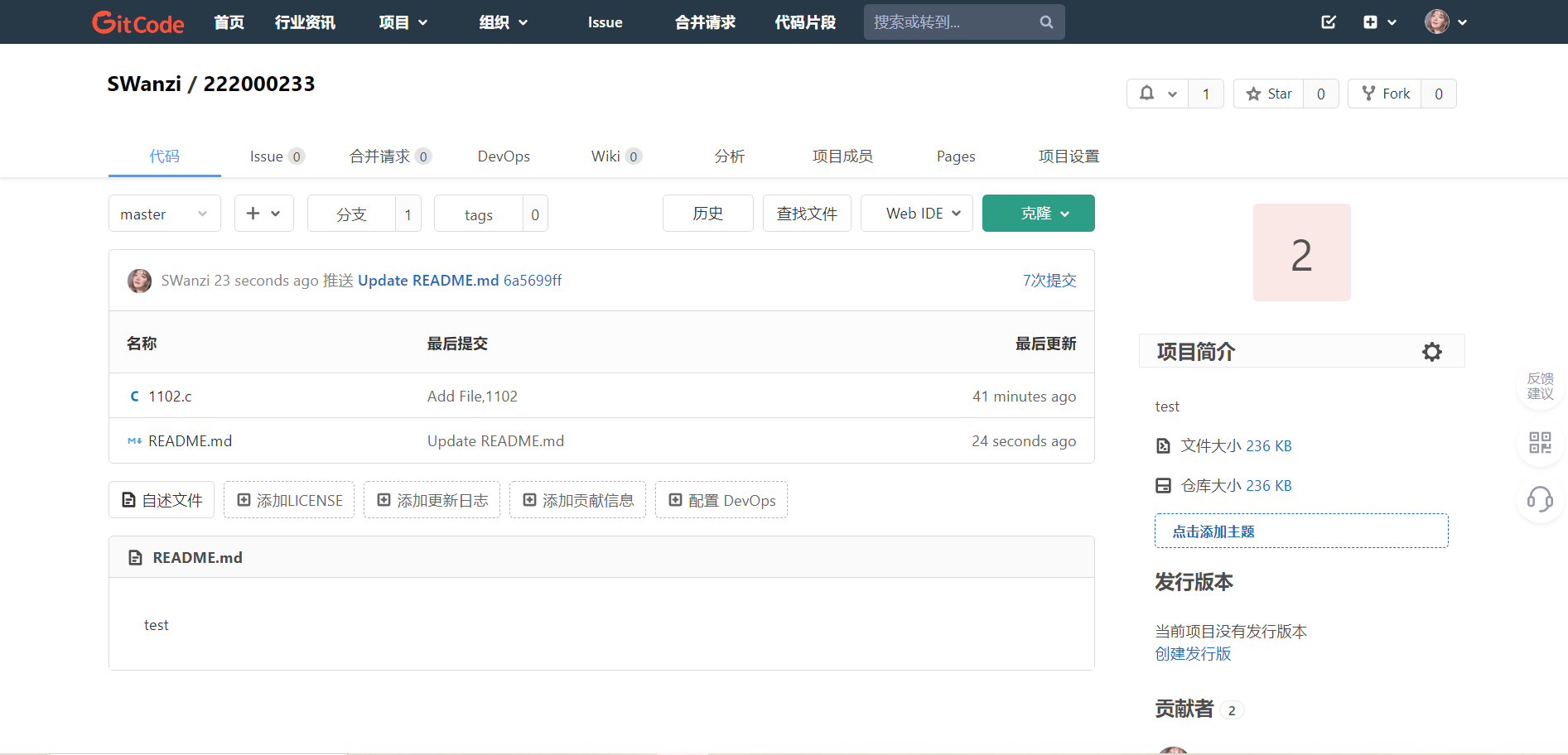Image resolution: width=1568 pixels, height=755 pixels.
Task: Open the Web IDE dropdown
Action: tap(916, 214)
